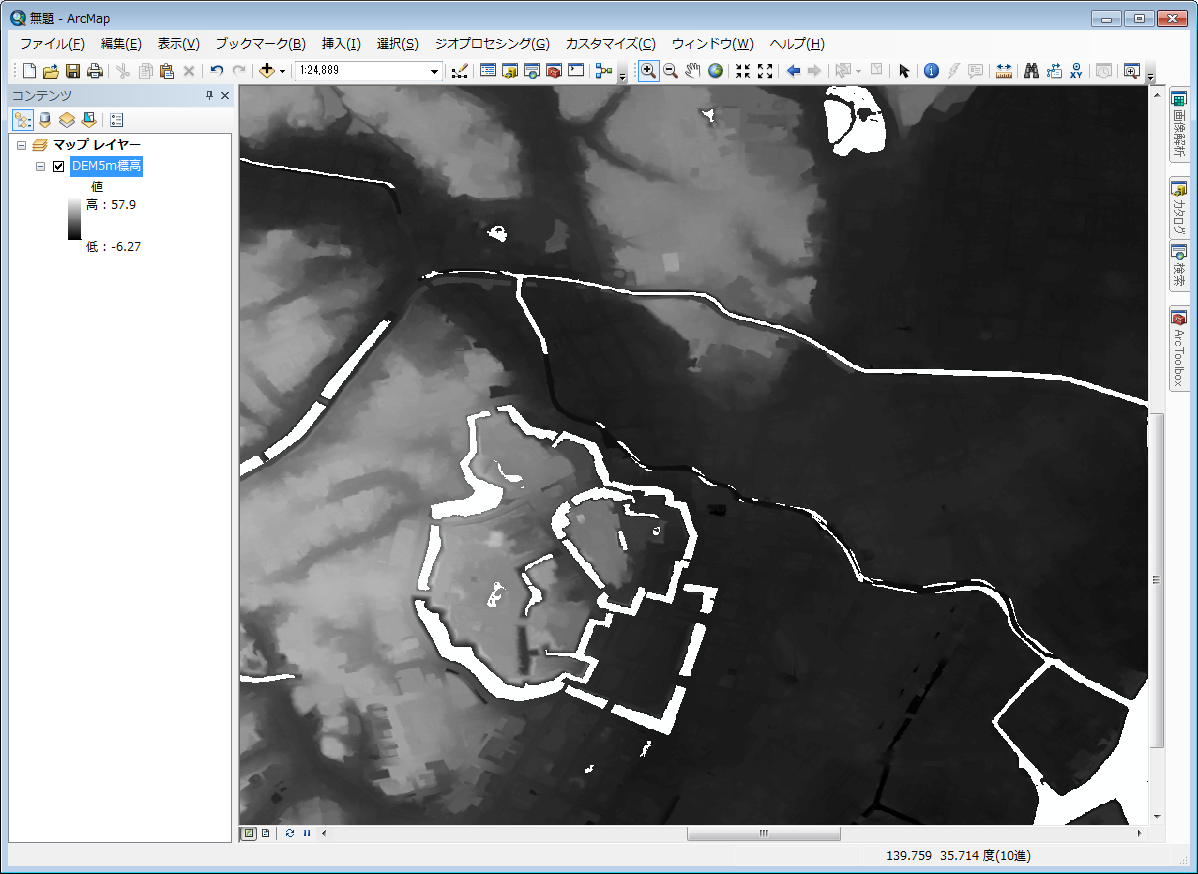Image resolution: width=1198 pixels, height=874 pixels.
Task: Open the ジオプロセシング(G) menu
Action: point(492,44)
